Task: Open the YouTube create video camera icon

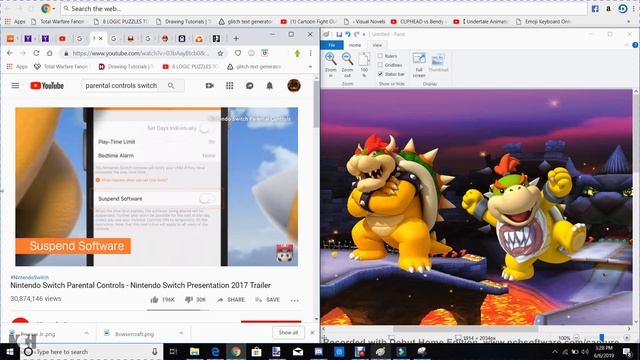Action: point(210,86)
